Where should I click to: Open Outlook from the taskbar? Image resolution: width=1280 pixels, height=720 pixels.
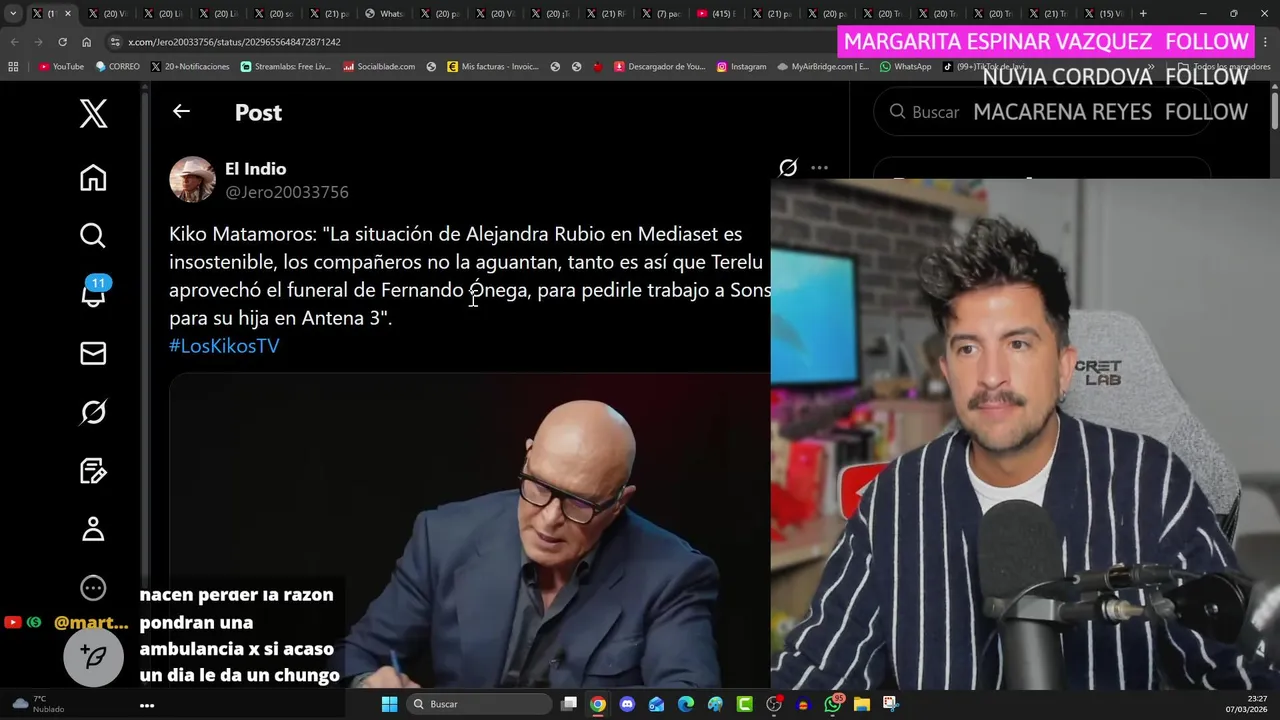coord(656,704)
